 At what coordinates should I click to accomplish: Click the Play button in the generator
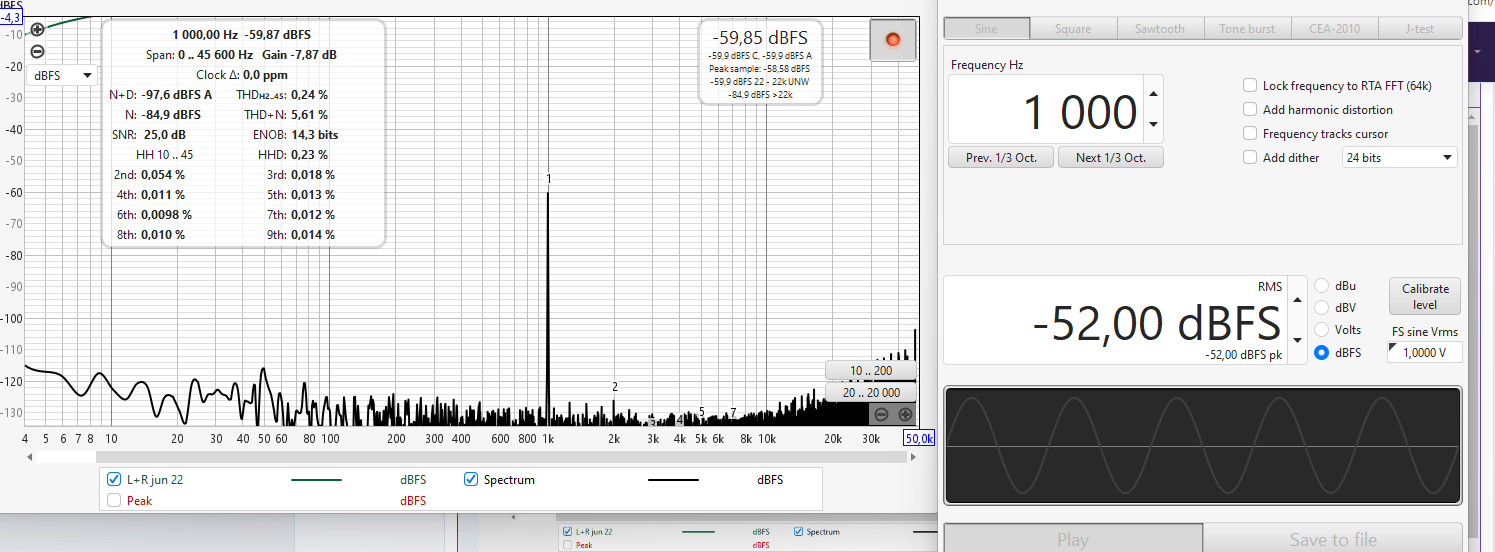tap(1072, 540)
